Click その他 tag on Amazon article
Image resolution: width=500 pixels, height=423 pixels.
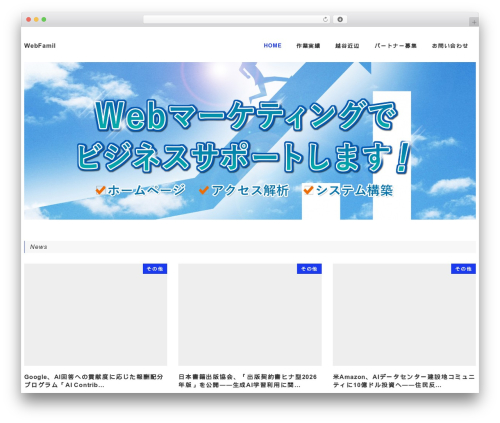463,269
